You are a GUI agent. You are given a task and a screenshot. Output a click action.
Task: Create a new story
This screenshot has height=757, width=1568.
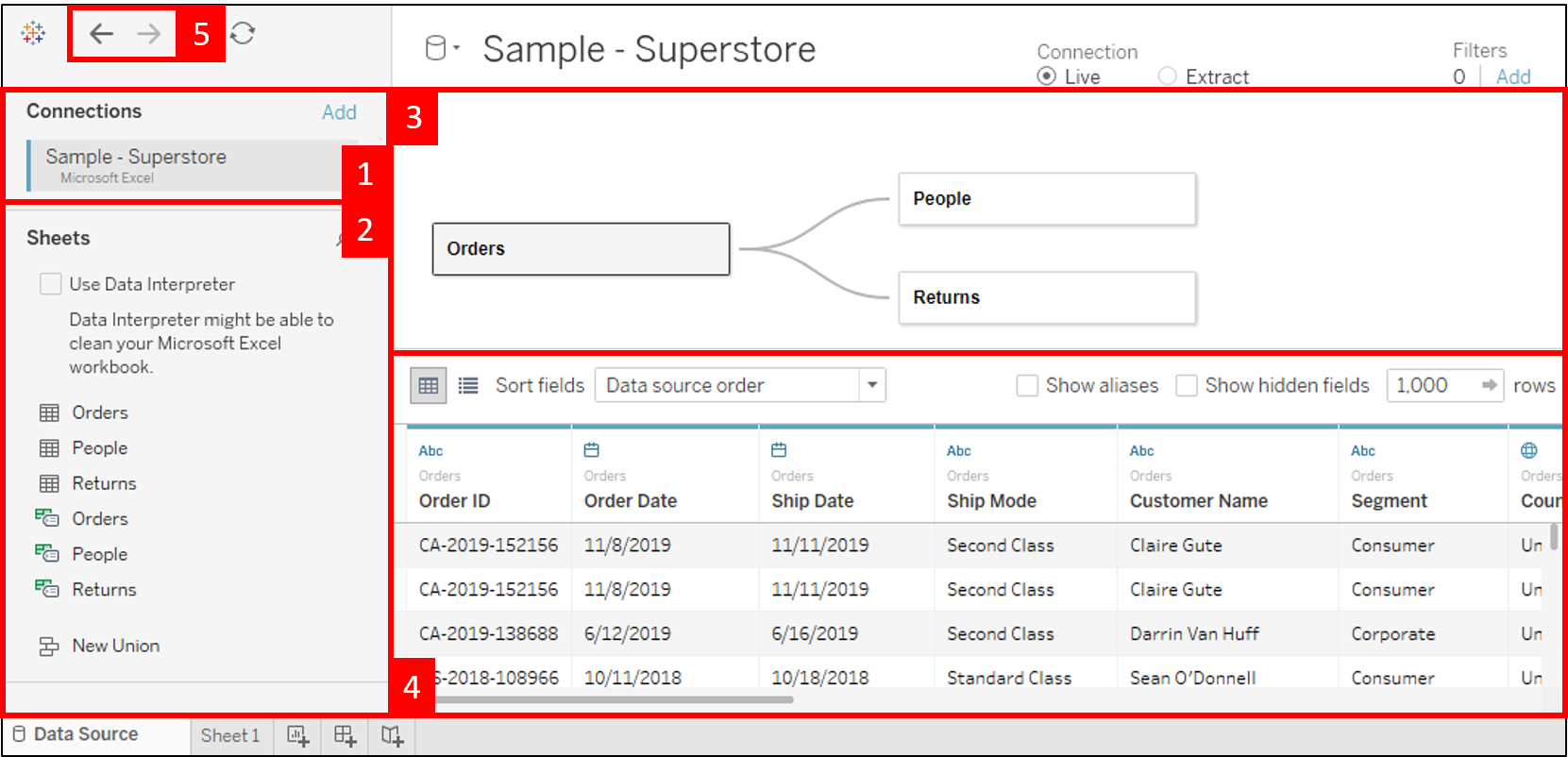(x=392, y=735)
